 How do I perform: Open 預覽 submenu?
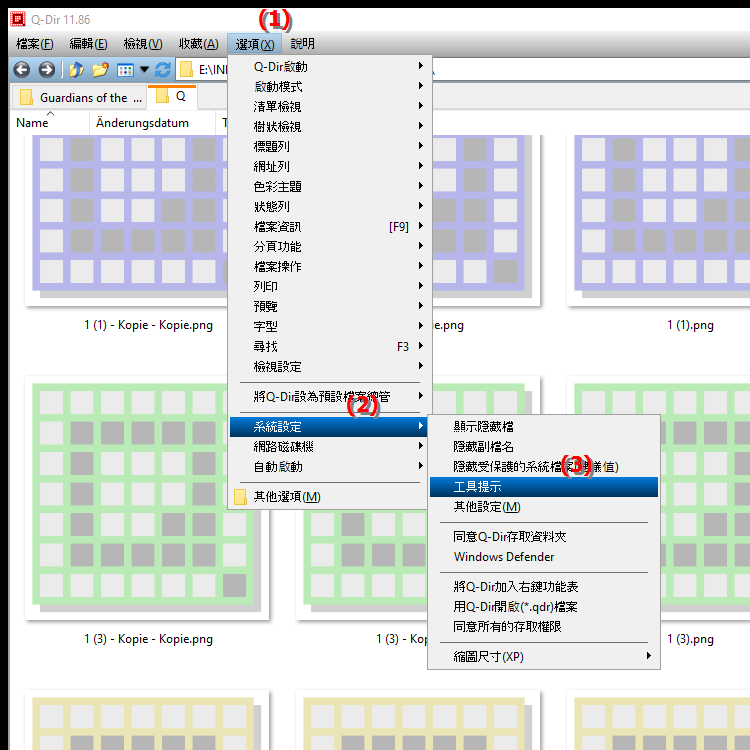click(x=330, y=307)
